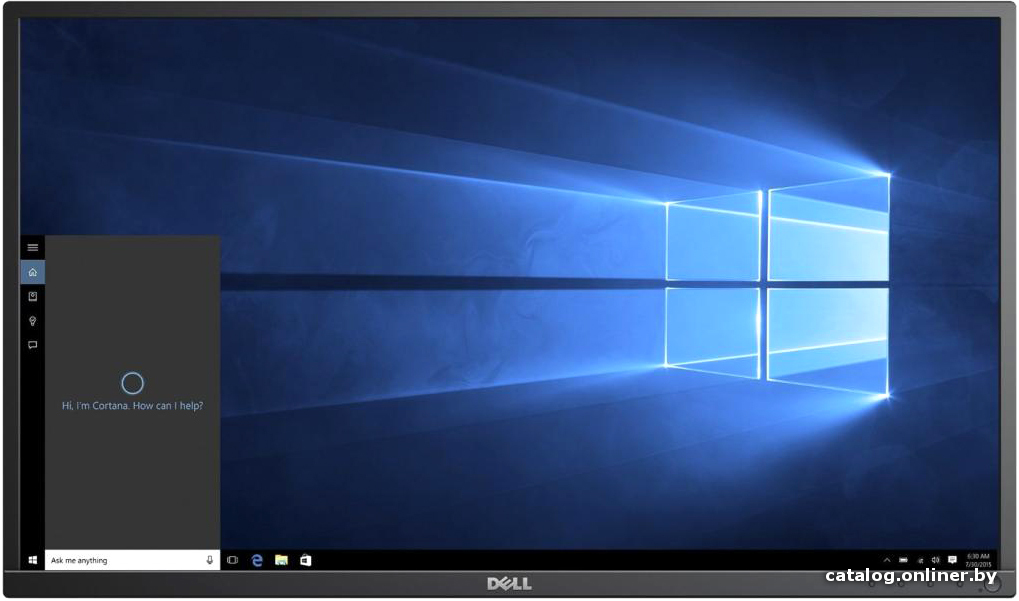The image size is (1019, 601).
Task: Open Cortana Feedback speech bubble icon
Action: coord(32,345)
